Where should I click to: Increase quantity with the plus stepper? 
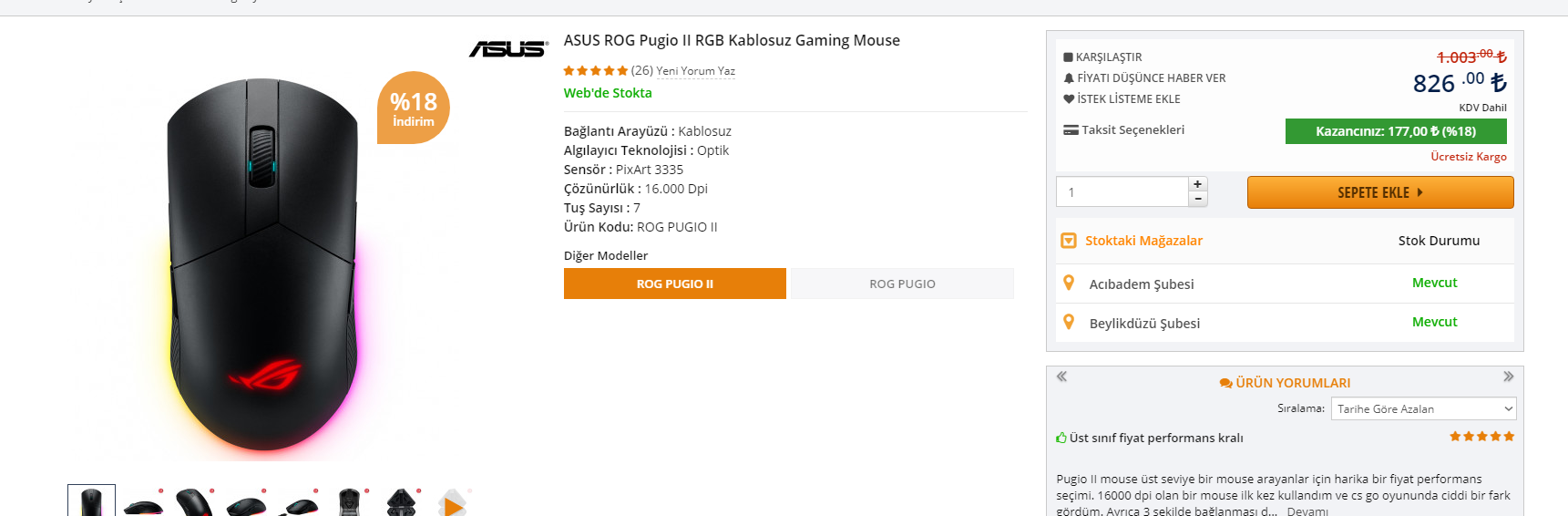[1198, 184]
